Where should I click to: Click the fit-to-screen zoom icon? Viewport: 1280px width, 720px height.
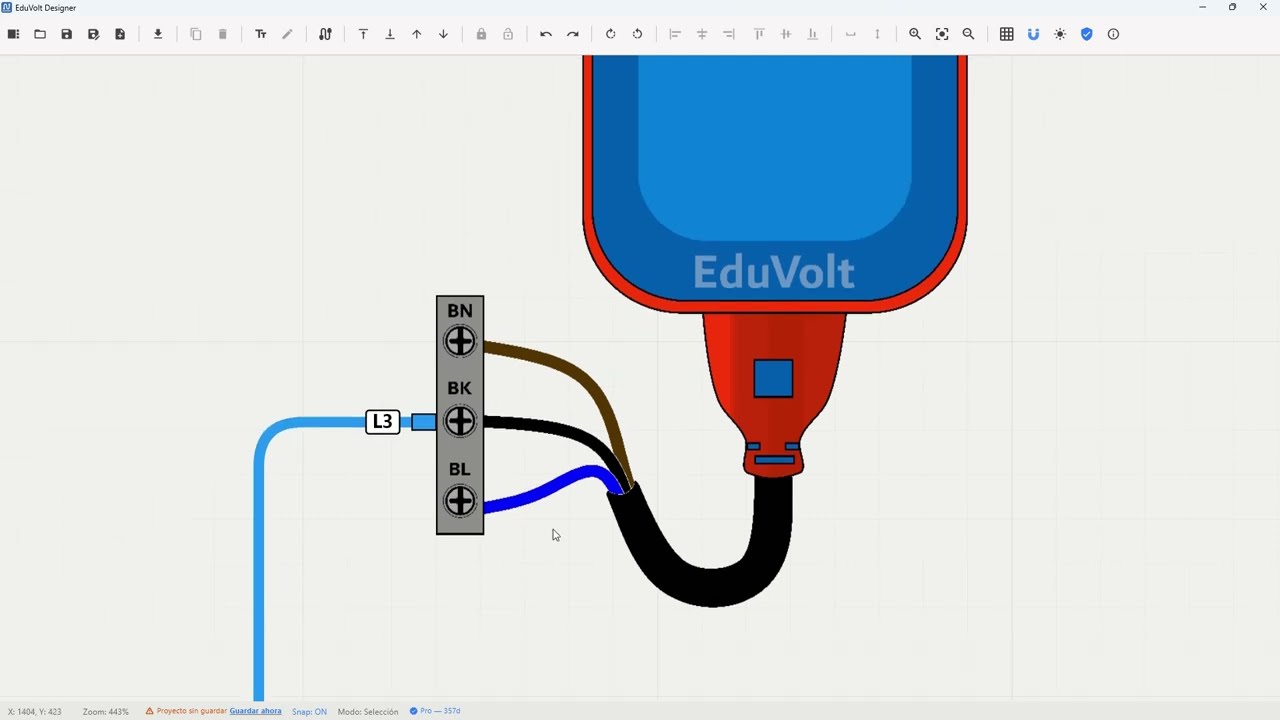pos(942,34)
